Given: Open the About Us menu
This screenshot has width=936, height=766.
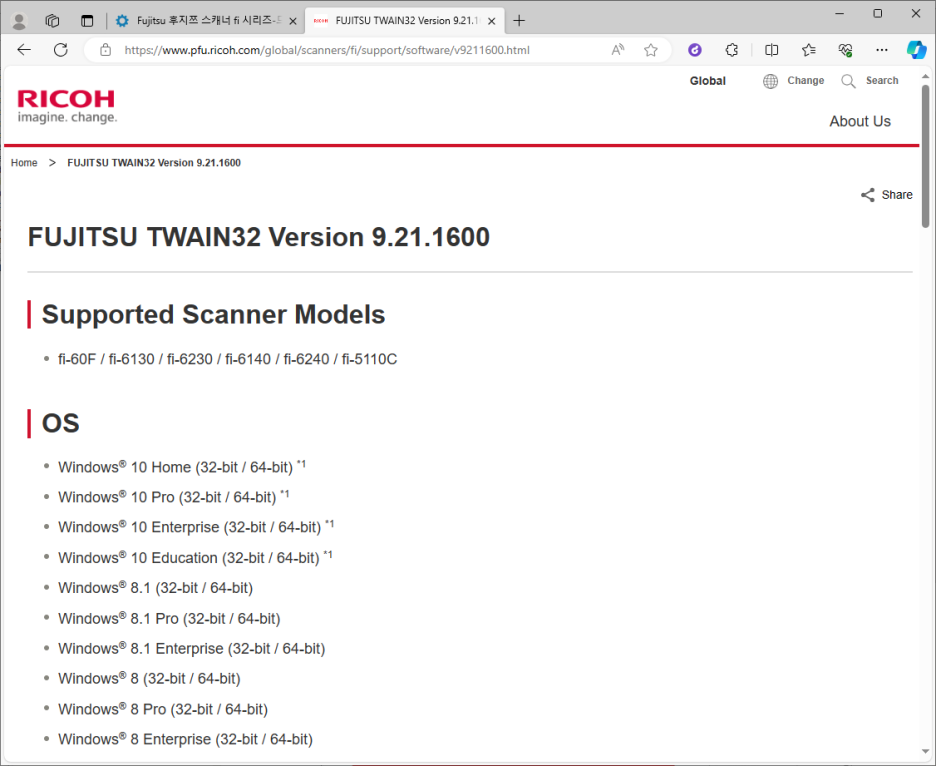Looking at the screenshot, I should (860, 121).
